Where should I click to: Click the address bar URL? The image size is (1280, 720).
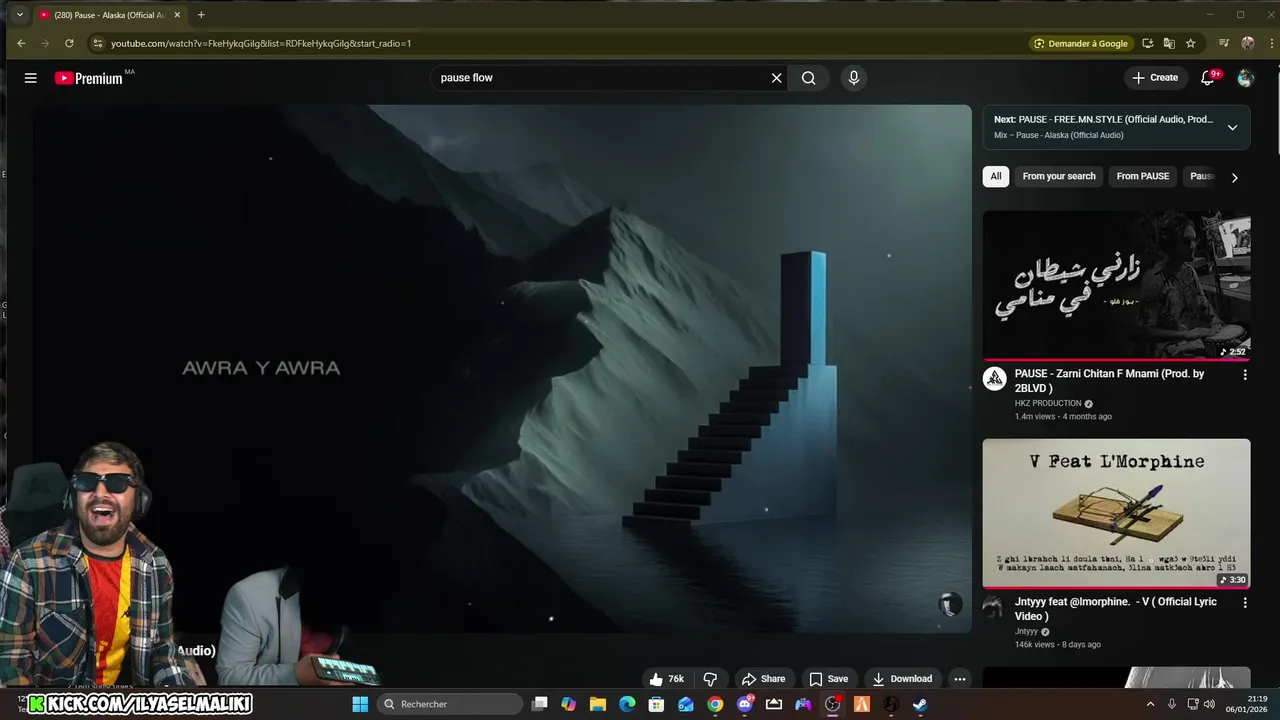pos(261,44)
